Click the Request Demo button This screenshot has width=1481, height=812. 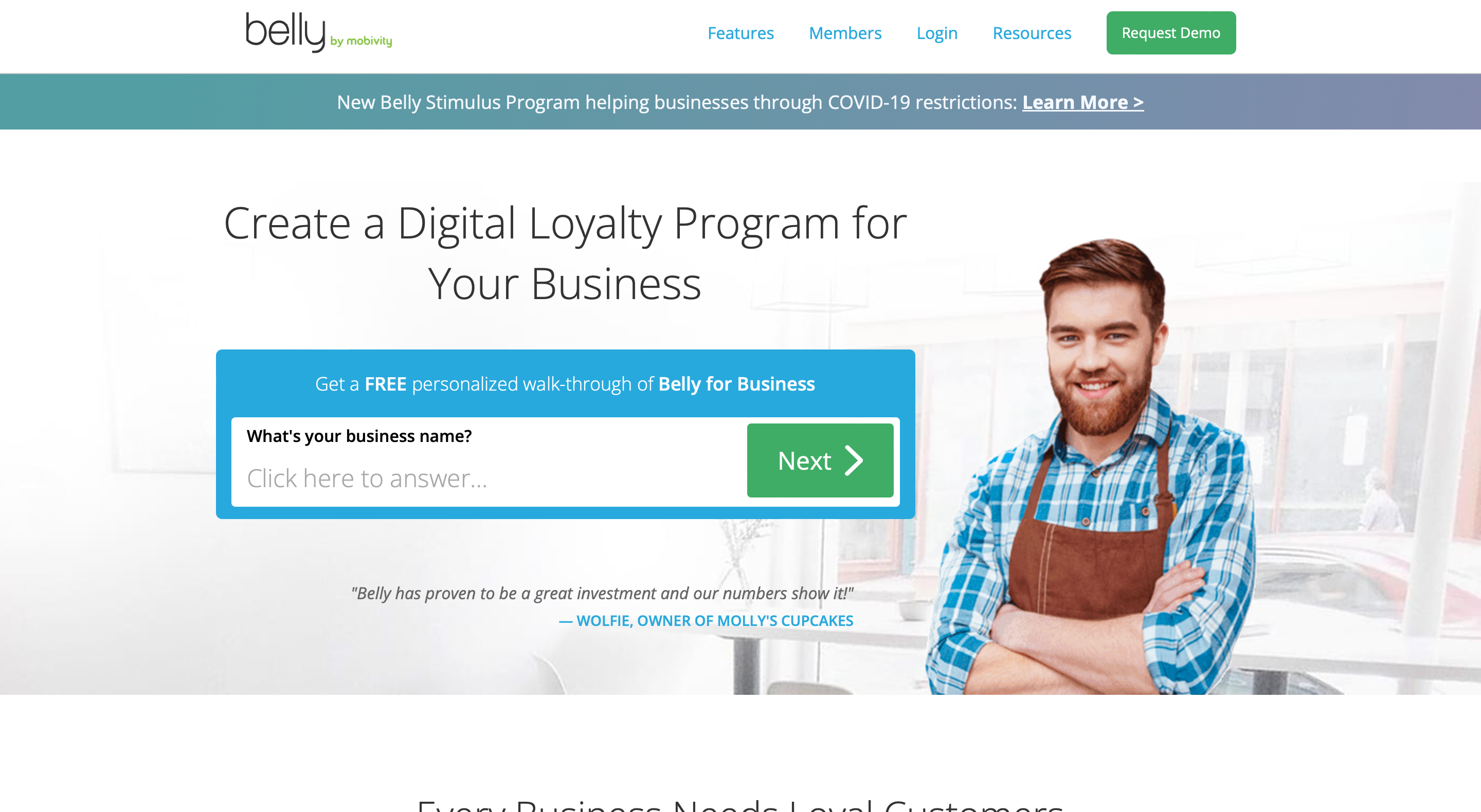tap(1170, 33)
